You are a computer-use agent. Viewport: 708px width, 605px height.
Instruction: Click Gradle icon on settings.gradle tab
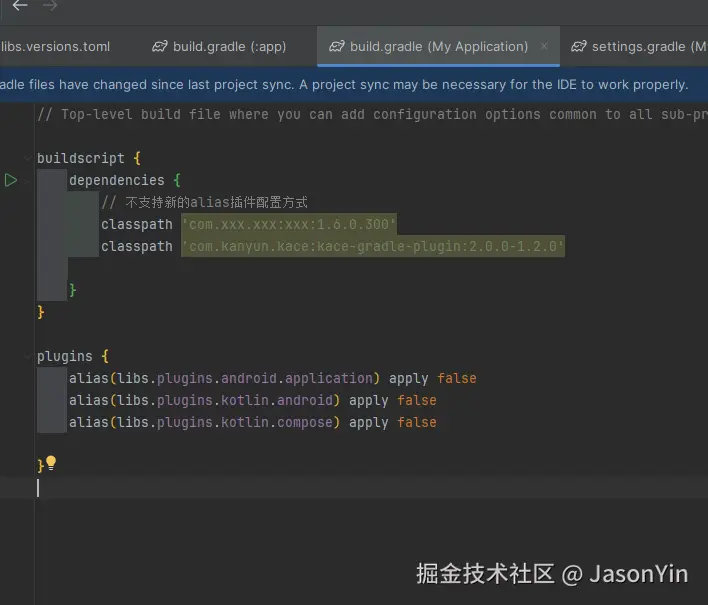[578, 47]
